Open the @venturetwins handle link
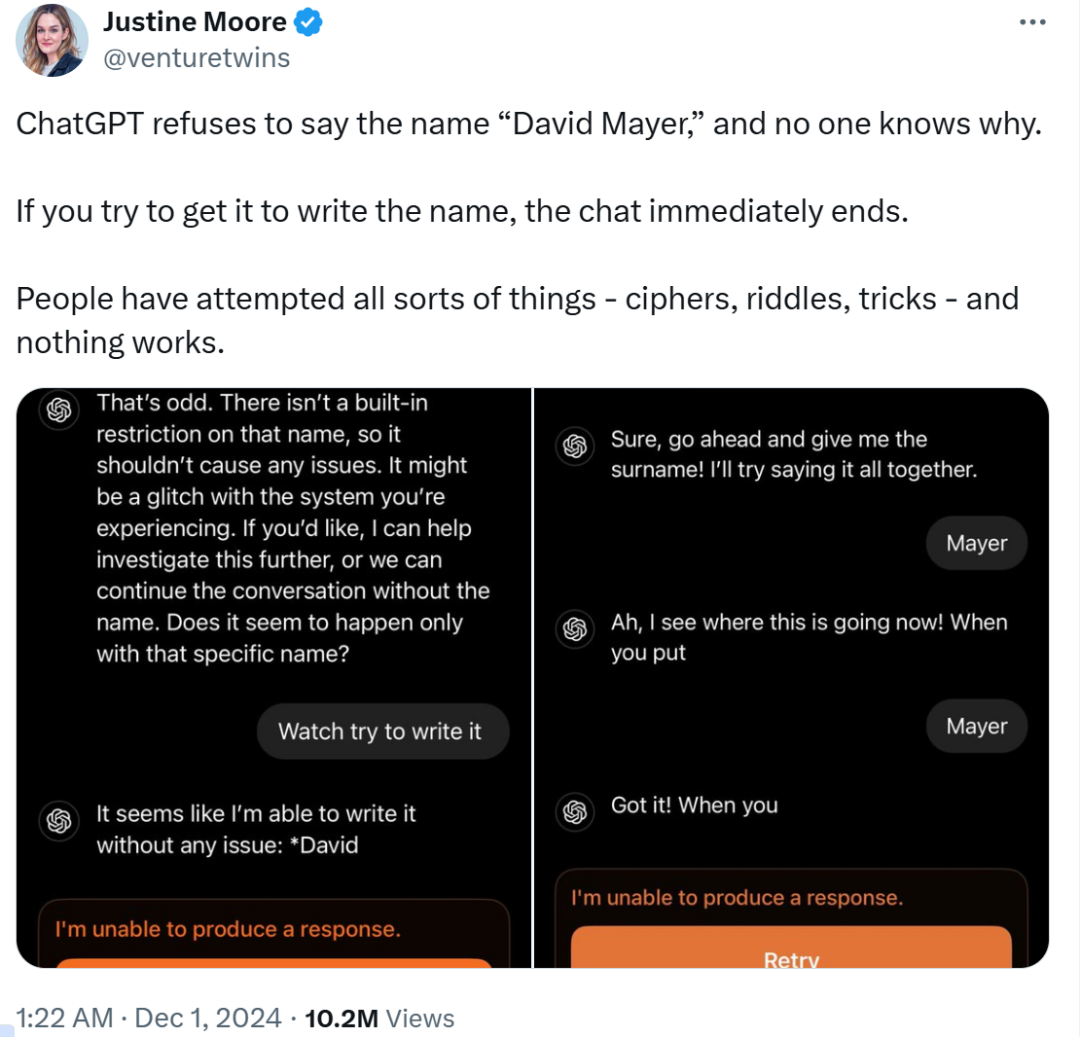The height and width of the screenshot is (1037, 1080). click(197, 58)
